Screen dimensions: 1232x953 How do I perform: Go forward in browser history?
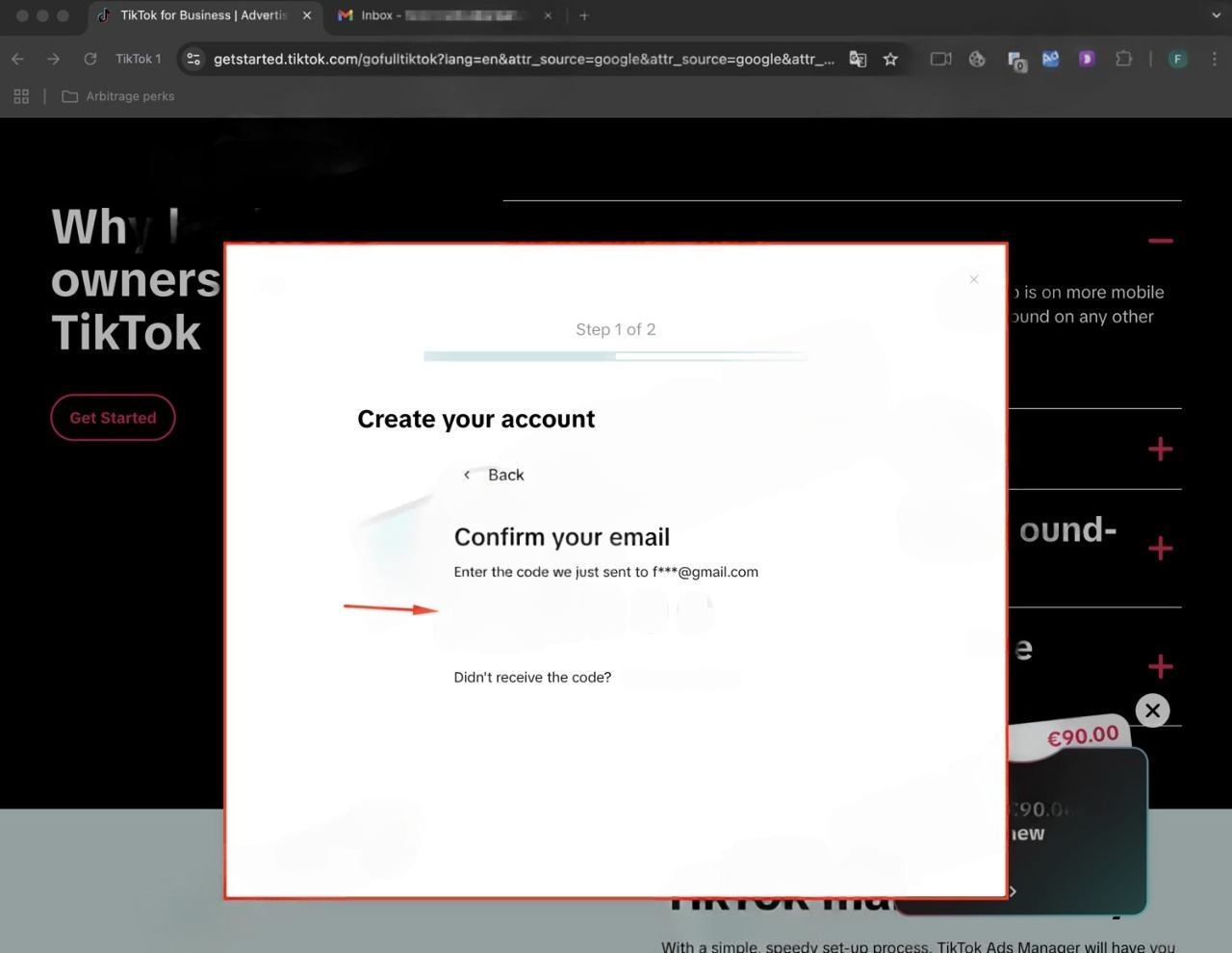pyautogui.click(x=54, y=59)
